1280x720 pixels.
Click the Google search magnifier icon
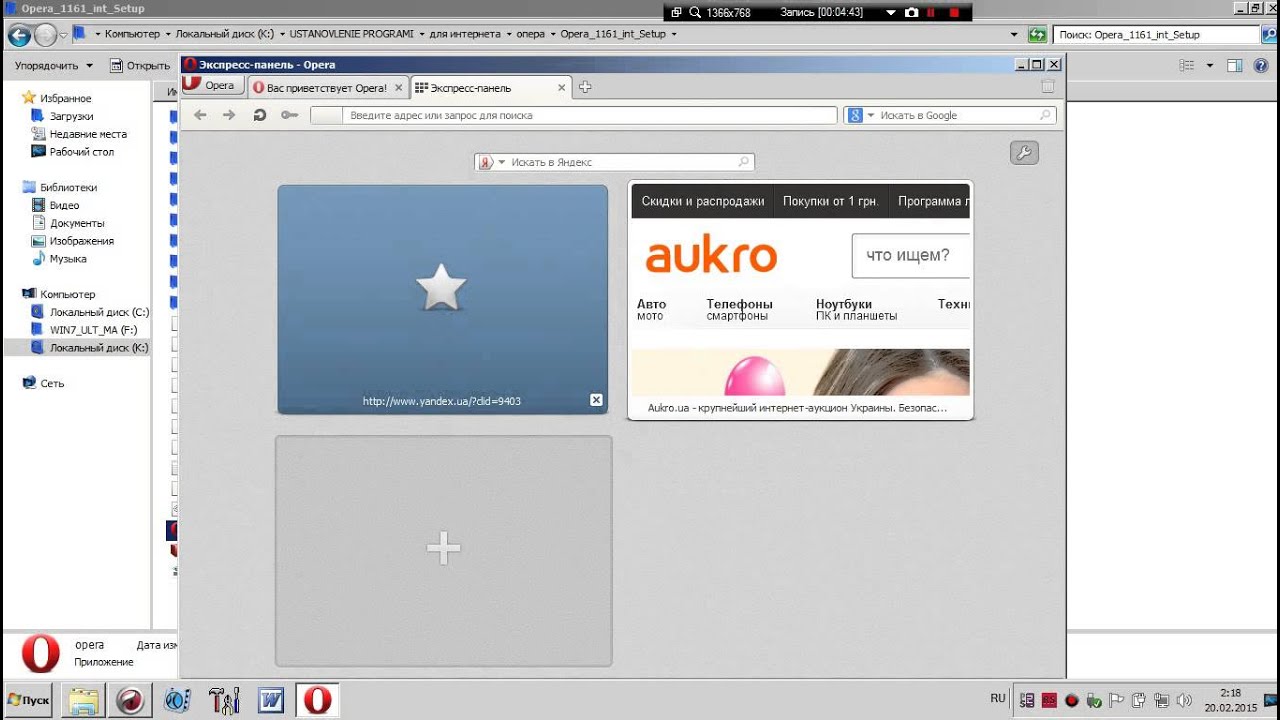pyautogui.click(x=1046, y=115)
